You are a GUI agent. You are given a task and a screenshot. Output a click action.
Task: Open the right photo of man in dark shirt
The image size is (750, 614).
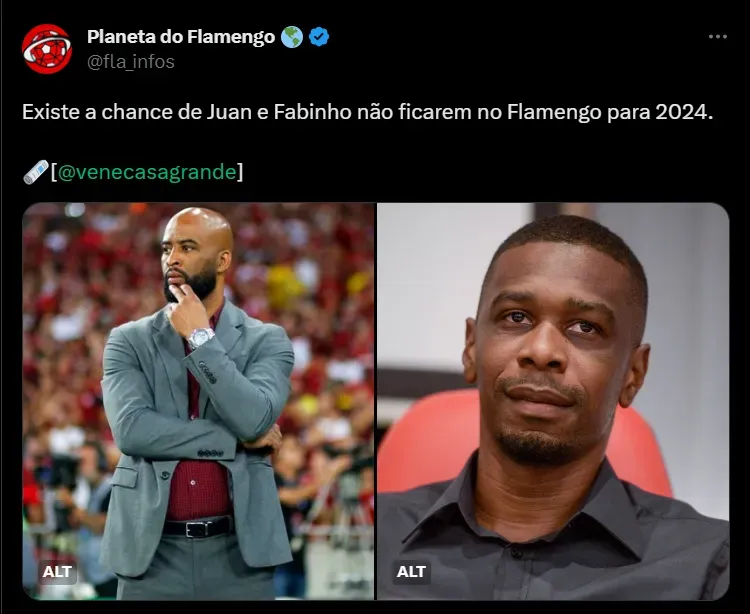tap(553, 401)
